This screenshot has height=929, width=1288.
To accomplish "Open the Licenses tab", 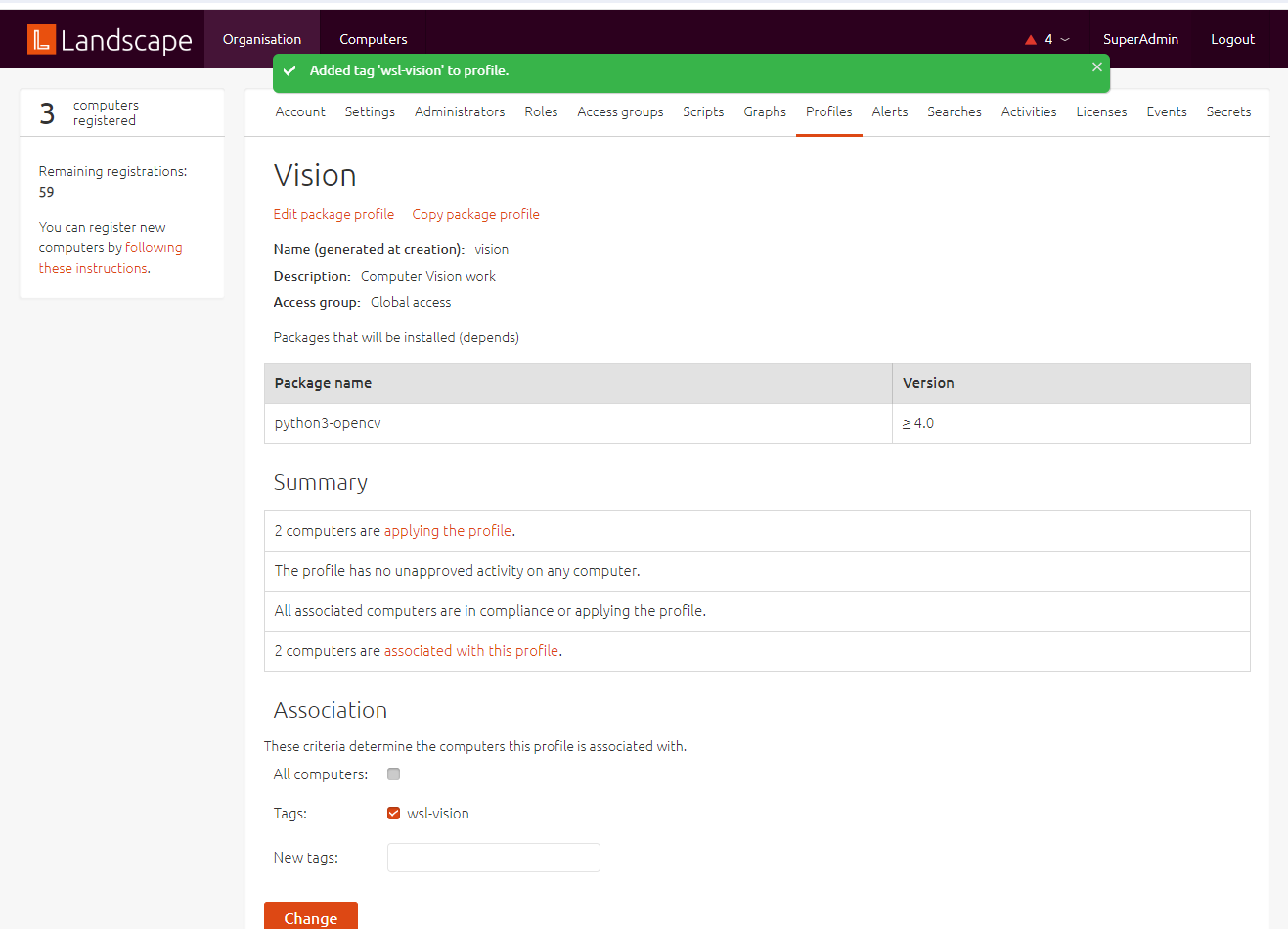I will (x=1101, y=111).
